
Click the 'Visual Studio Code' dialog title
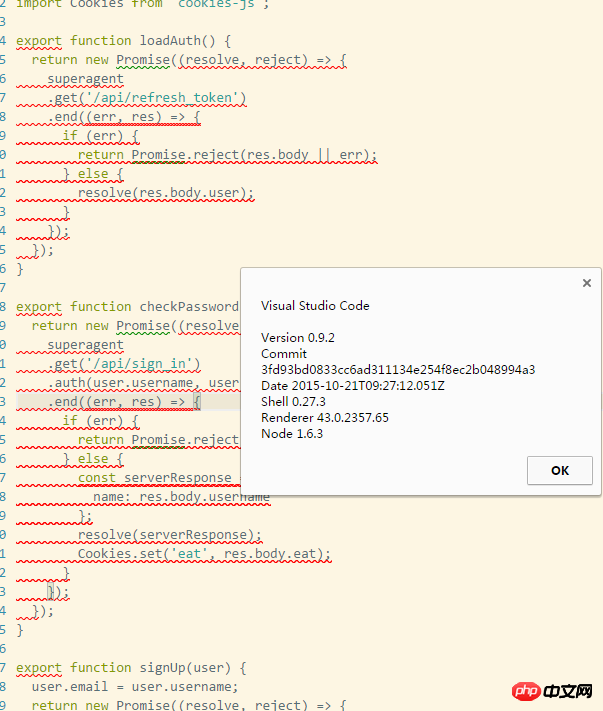[315, 306]
